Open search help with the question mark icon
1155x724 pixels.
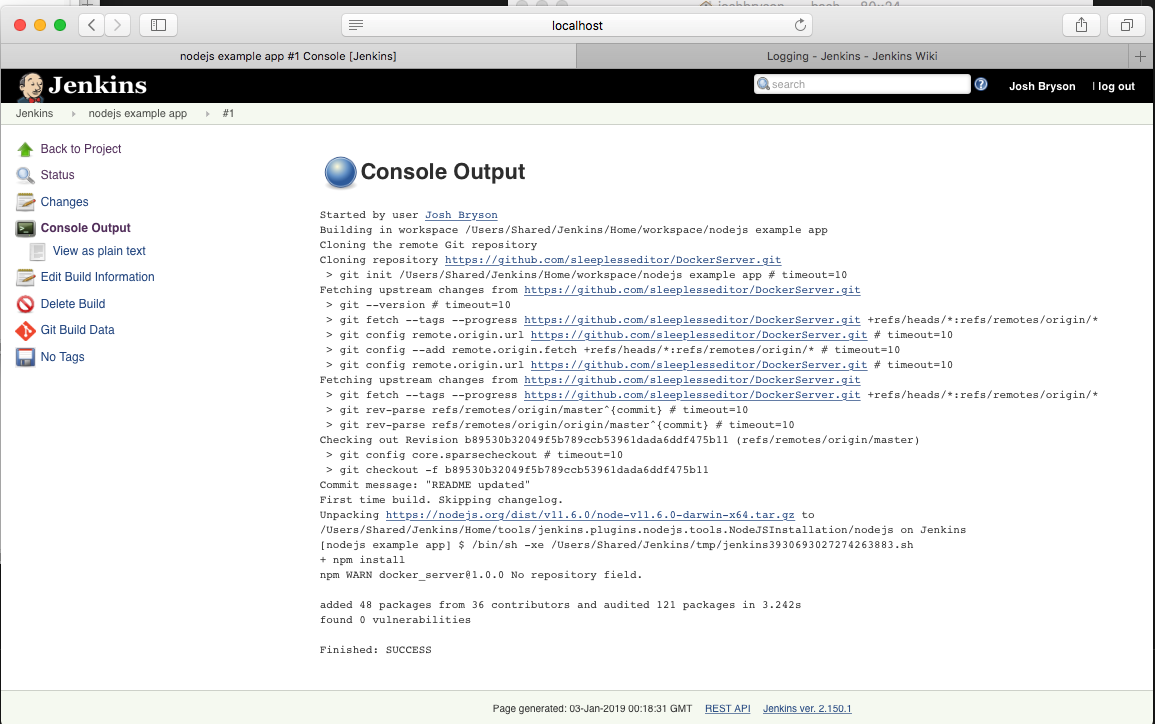point(981,84)
